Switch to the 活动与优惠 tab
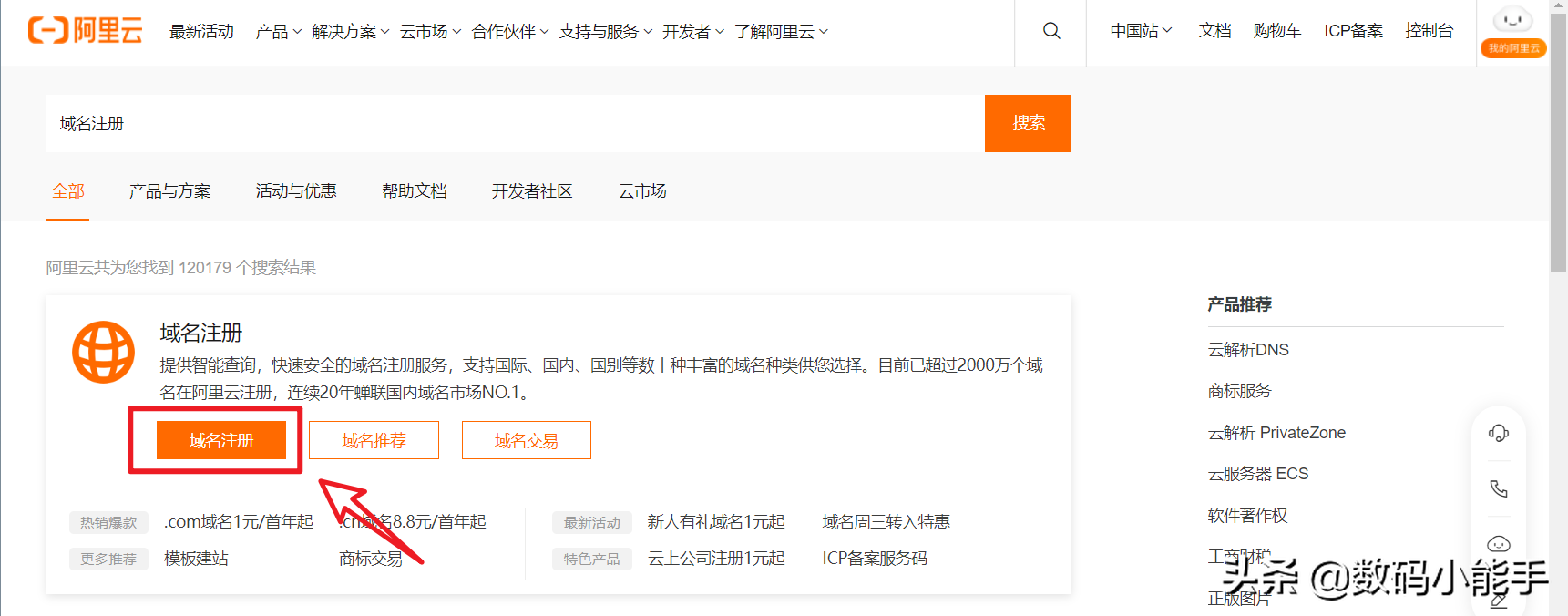 pos(296,191)
